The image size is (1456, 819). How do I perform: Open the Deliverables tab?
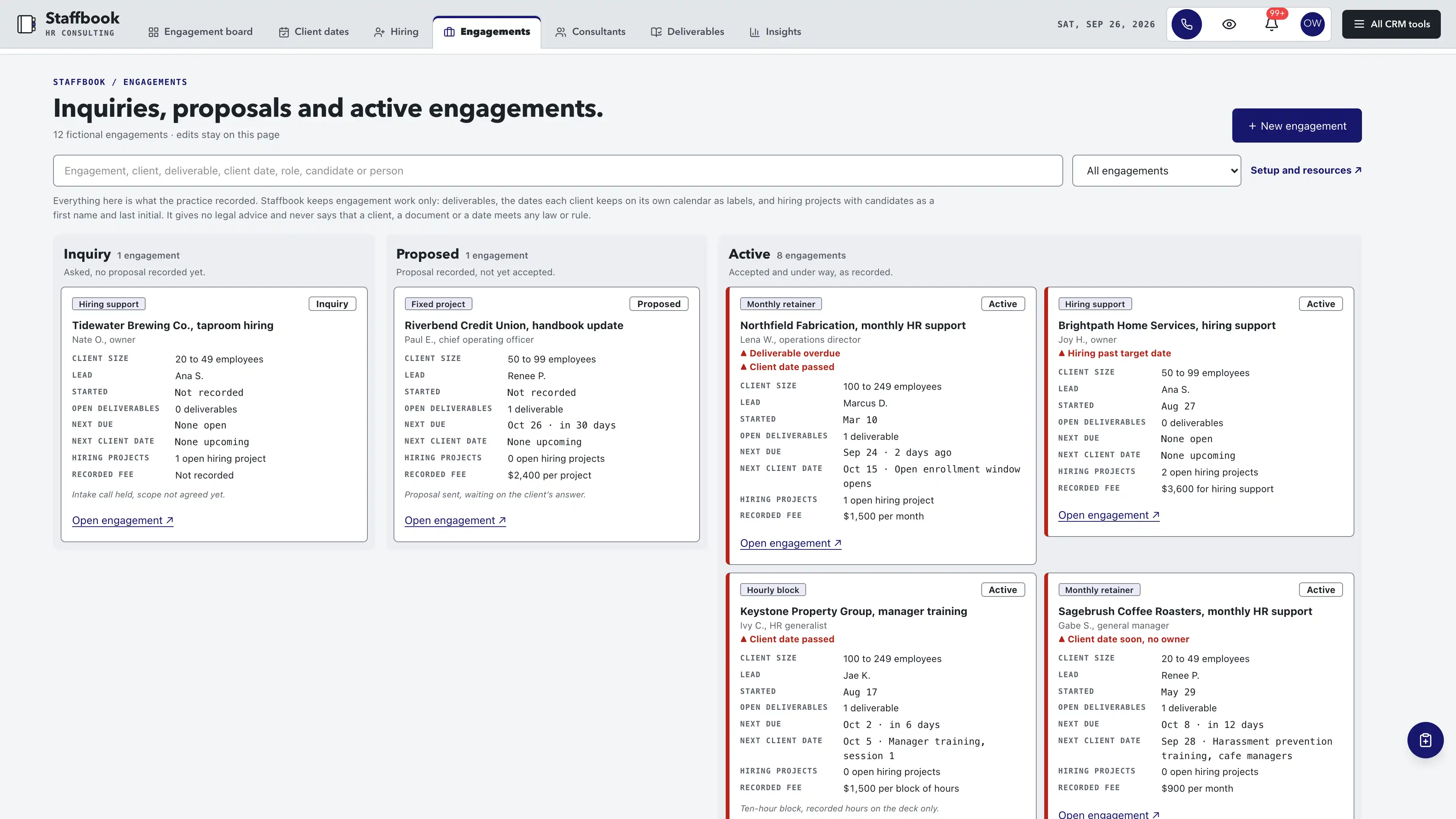click(687, 31)
